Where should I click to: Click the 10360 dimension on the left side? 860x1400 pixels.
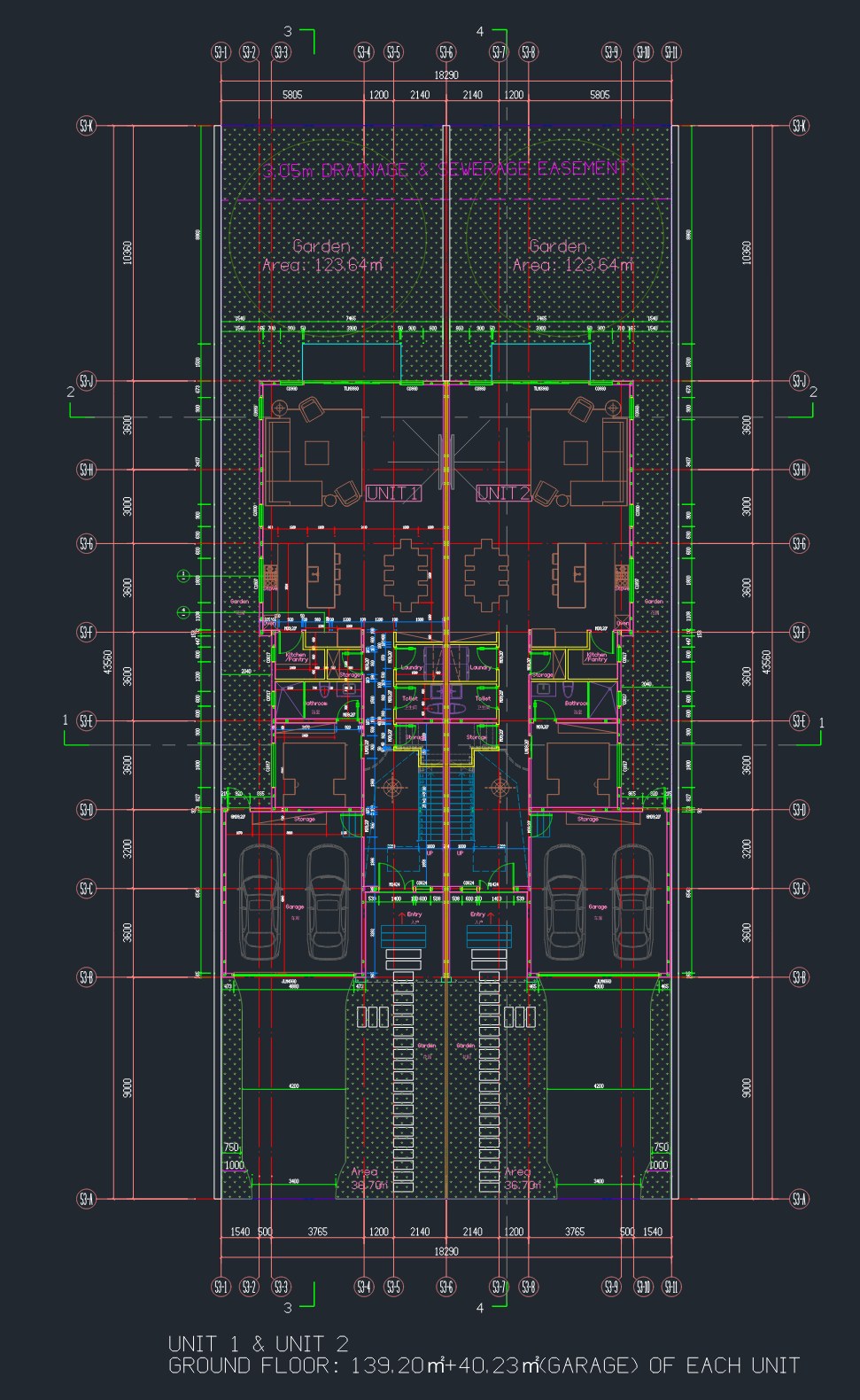128,253
